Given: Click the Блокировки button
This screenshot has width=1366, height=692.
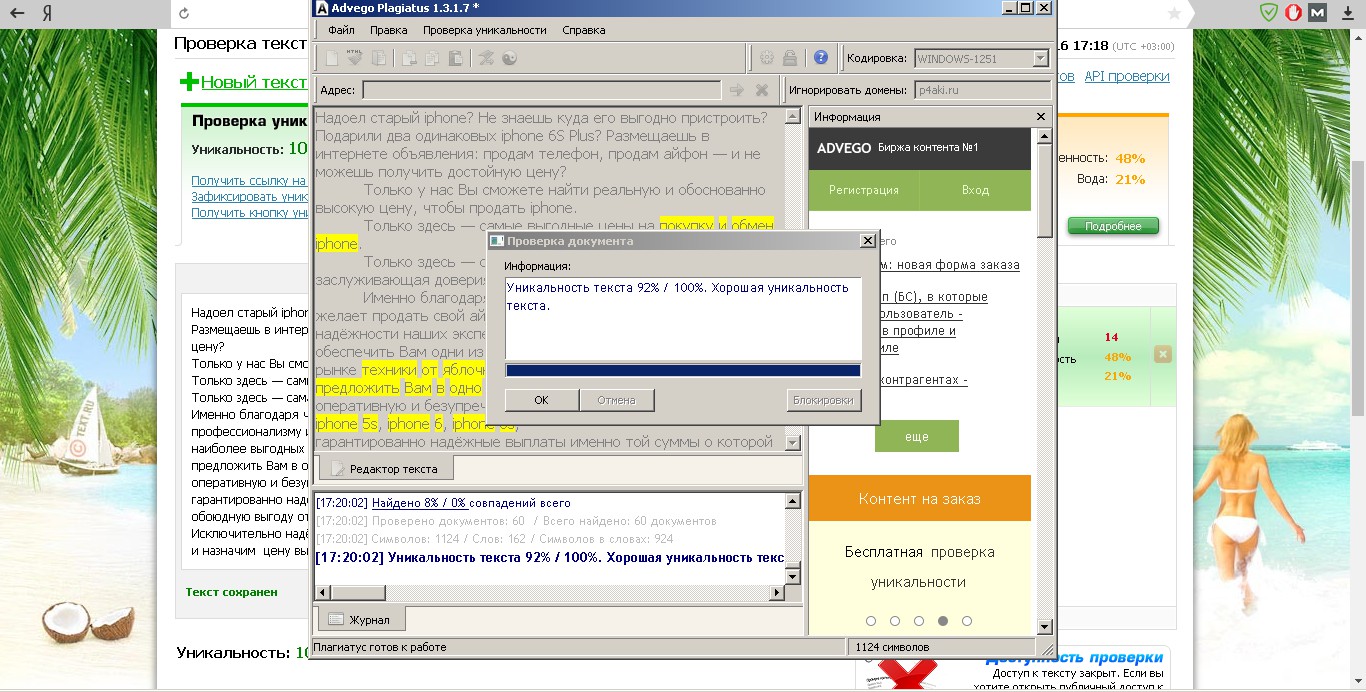Looking at the screenshot, I should click(x=823, y=400).
